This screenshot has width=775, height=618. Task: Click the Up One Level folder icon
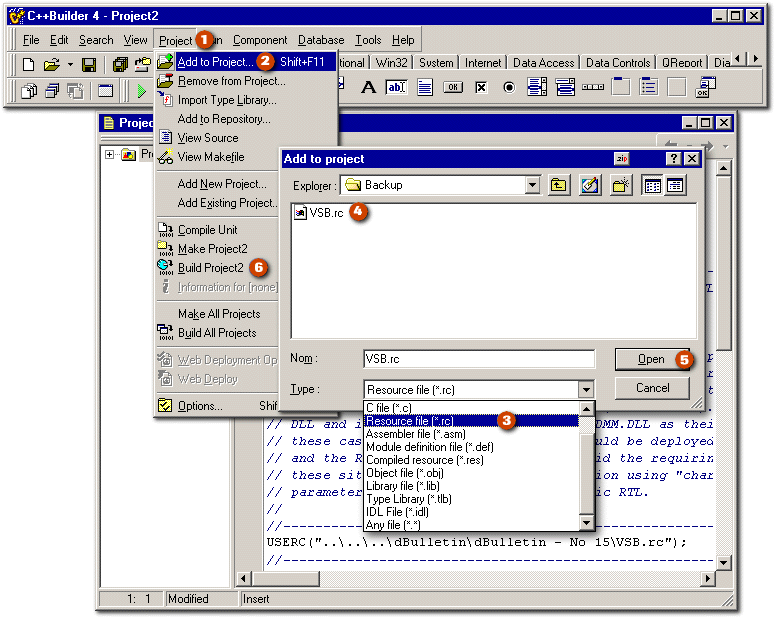tap(559, 185)
